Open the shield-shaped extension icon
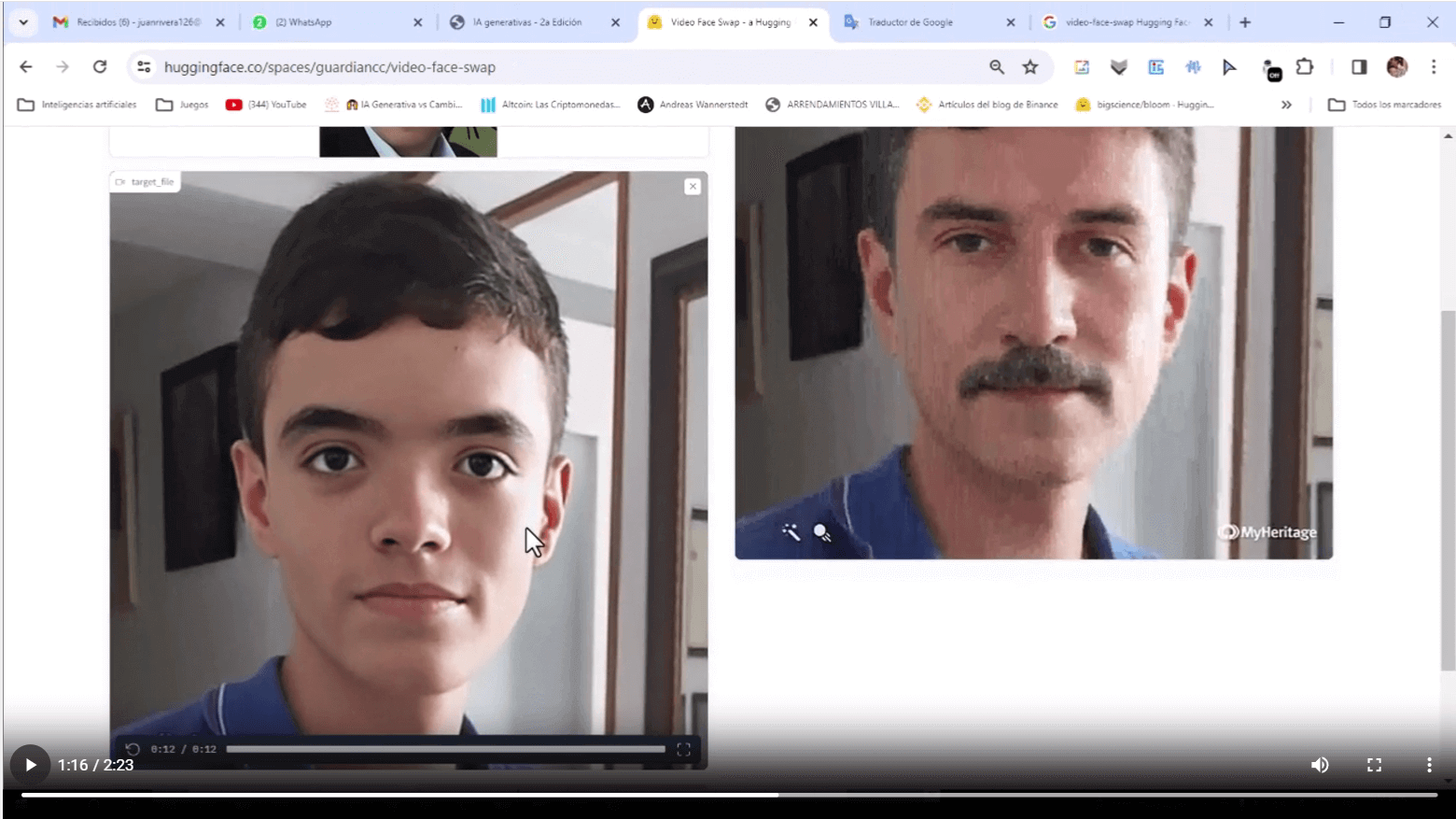This screenshot has width=1456, height=819. [x=1119, y=67]
